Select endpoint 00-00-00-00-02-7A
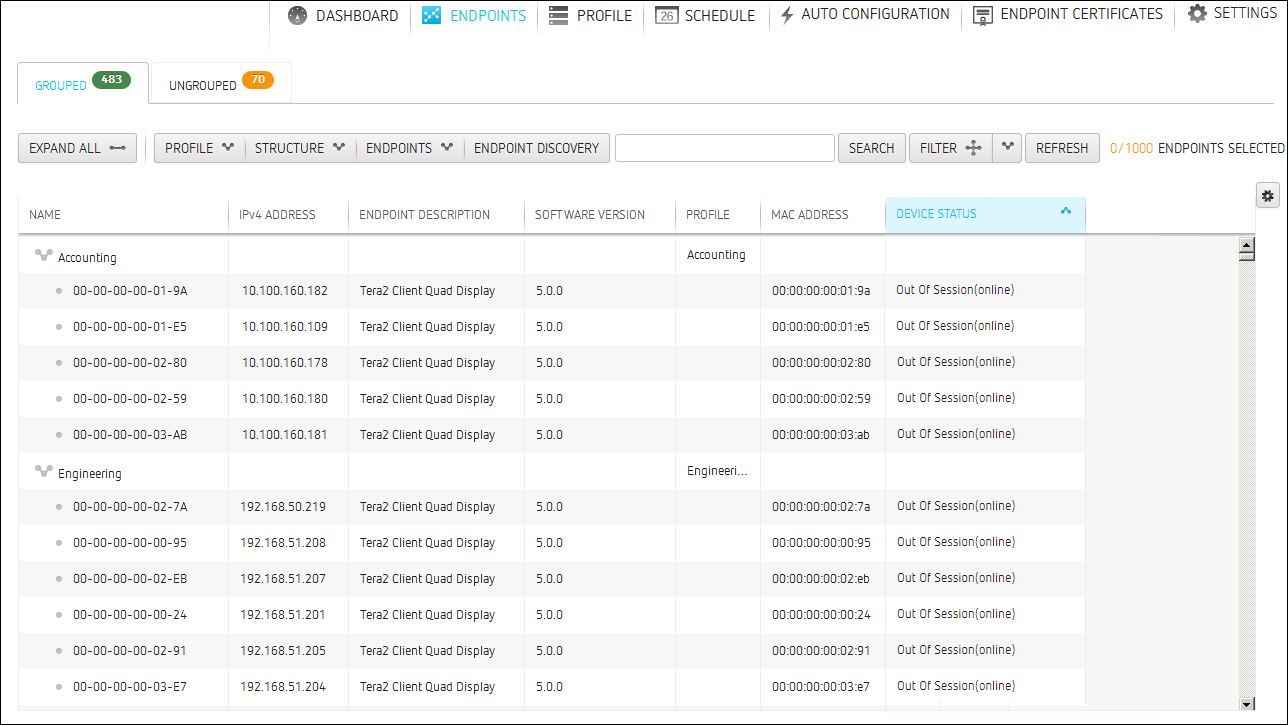This screenshot has height=725, width=1288. coord(130,507)
